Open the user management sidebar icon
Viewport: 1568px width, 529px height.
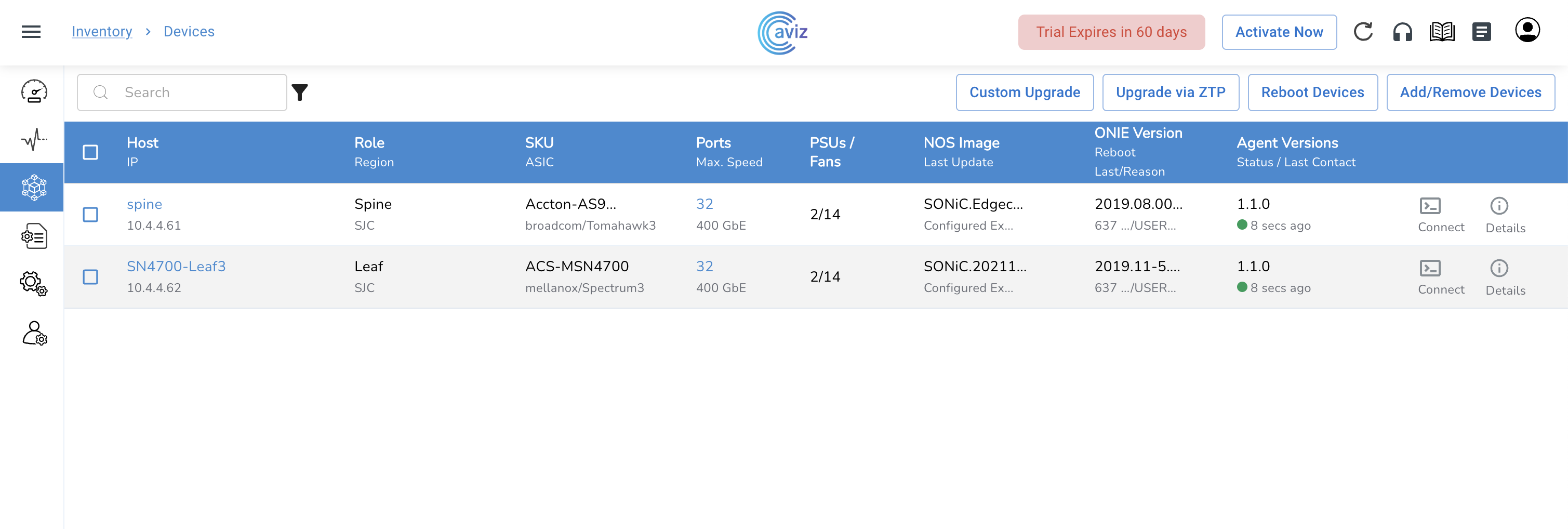click(34, 334)
